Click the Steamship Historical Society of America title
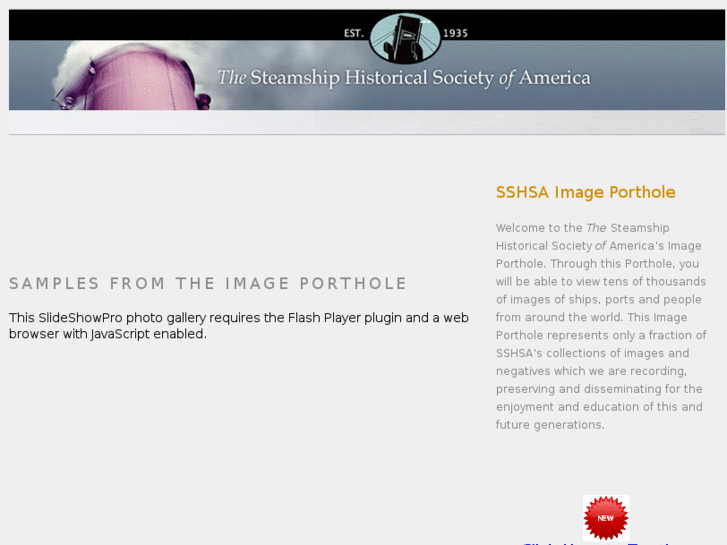Image resolution: width=727 pixels, height=545 pixels. tap(404, 78)
